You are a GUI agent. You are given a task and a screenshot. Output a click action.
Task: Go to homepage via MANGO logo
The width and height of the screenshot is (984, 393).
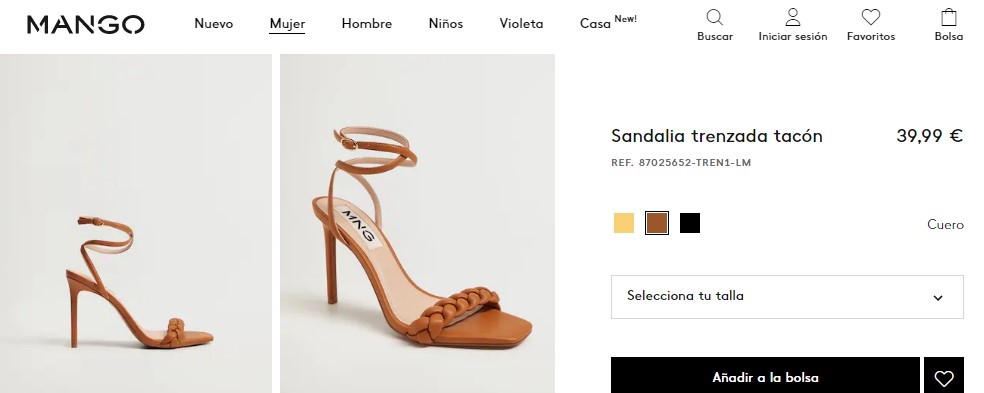(86, 24)
